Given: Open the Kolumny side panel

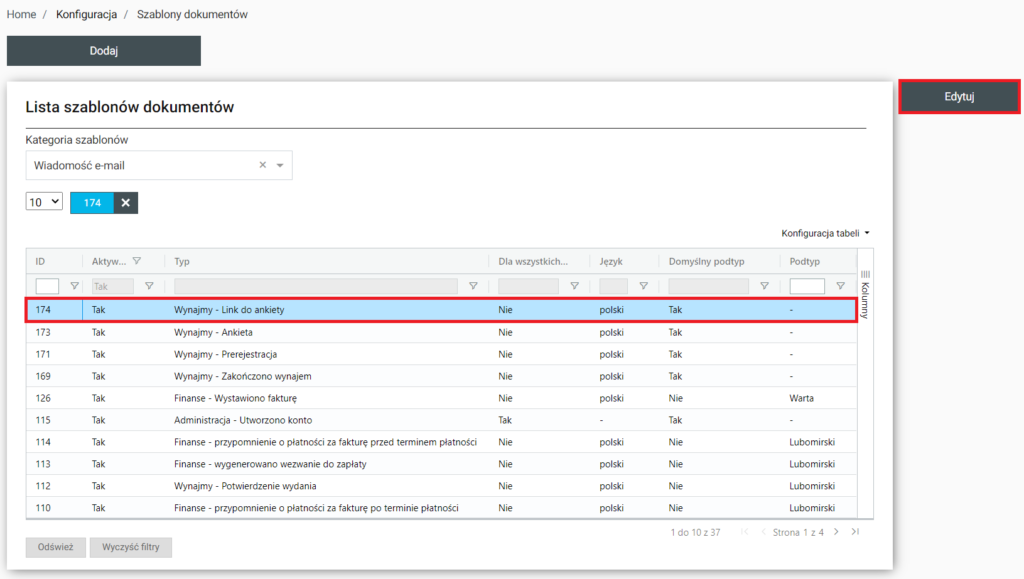Looking at the screenshot, I should [x=866, y=293].
